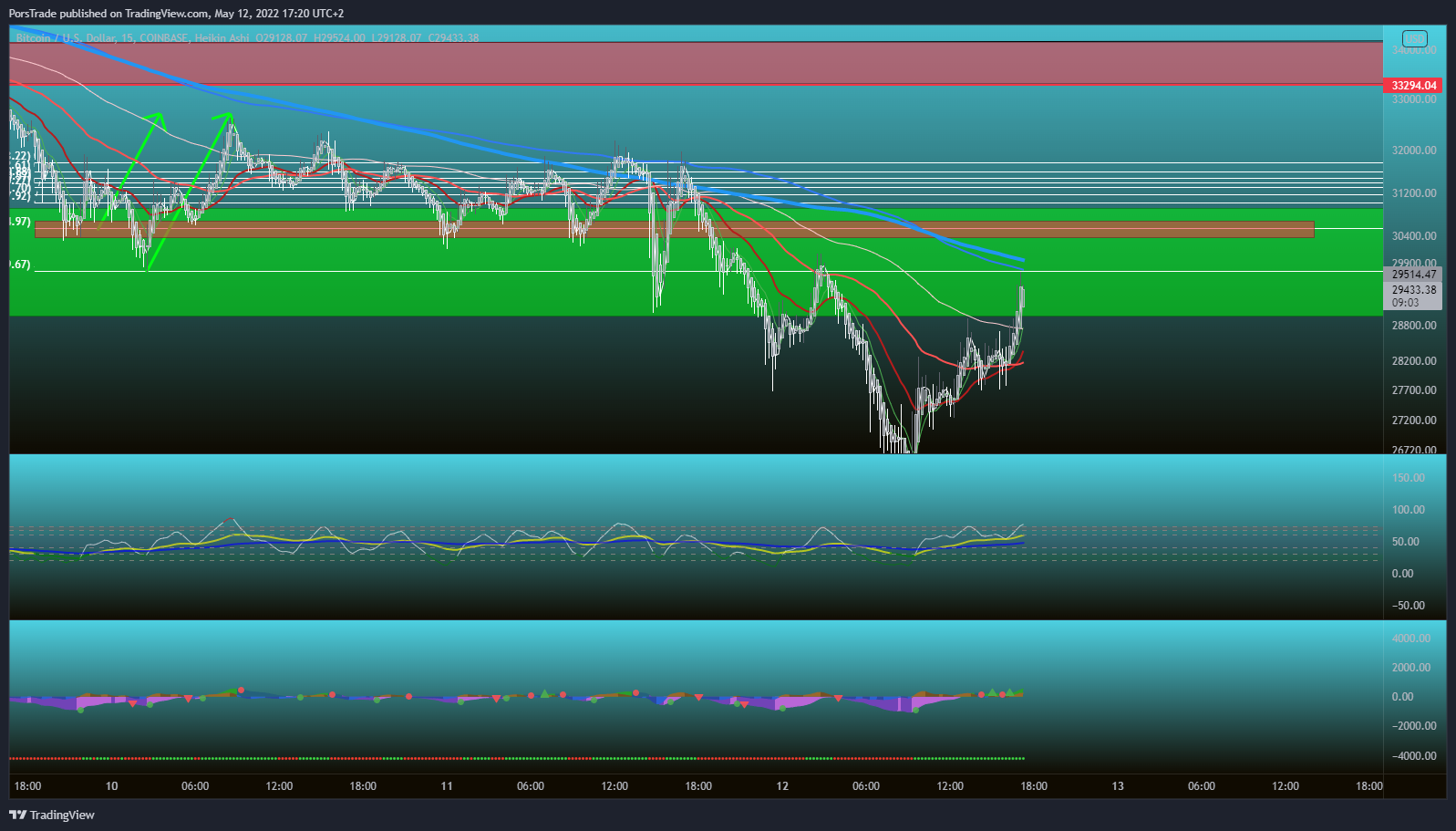Click the 32000.00 price axis value

(x=1414, y=151)
